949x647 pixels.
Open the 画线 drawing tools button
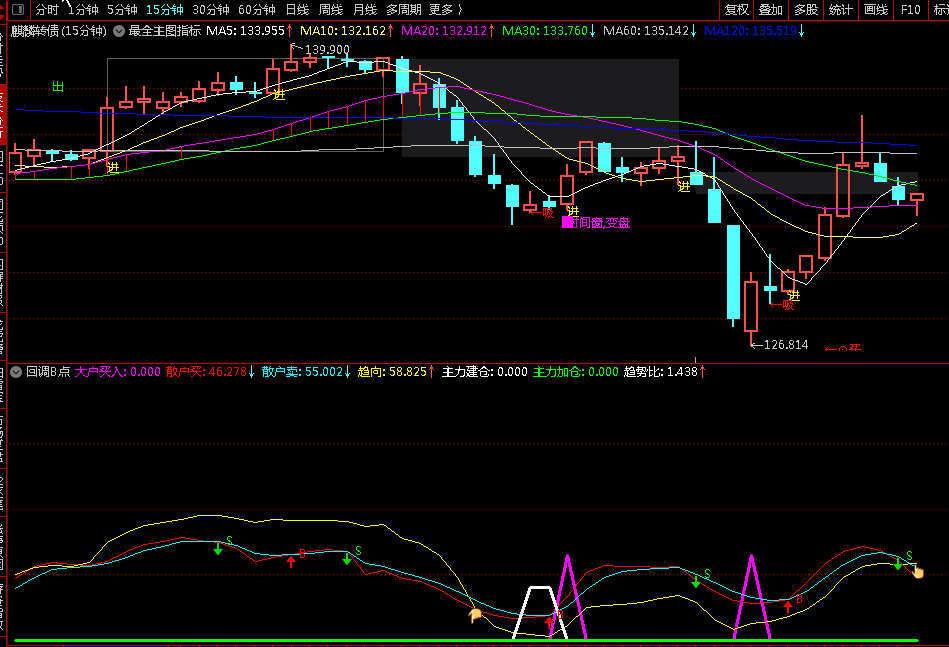coord(876,10)
